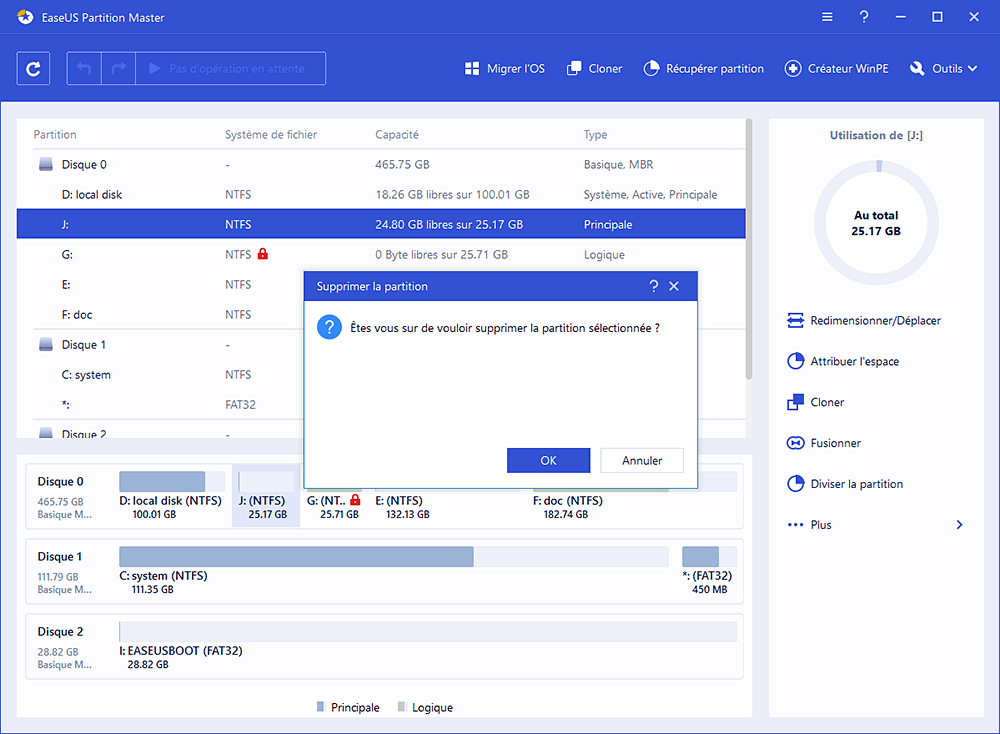Screen dimensions: 1000x734
Task: Expand the Plus more options
Action: coord(876,525)
